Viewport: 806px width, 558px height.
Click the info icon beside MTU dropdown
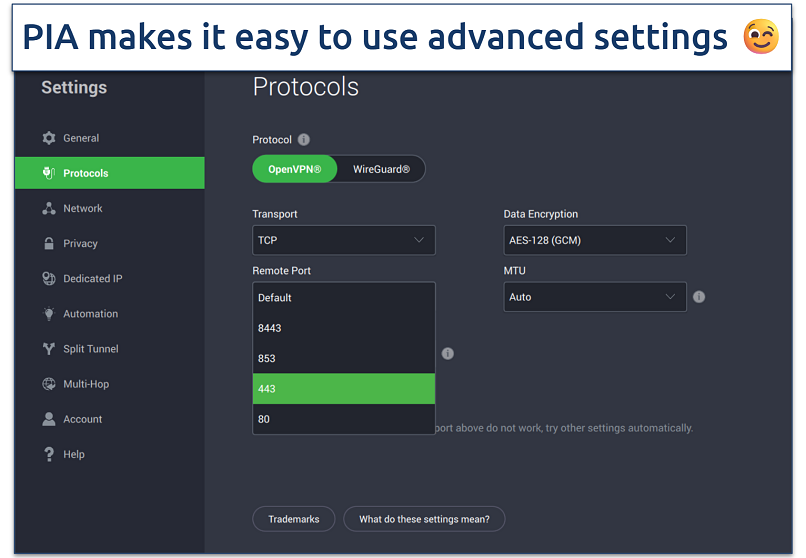(699, 297)
